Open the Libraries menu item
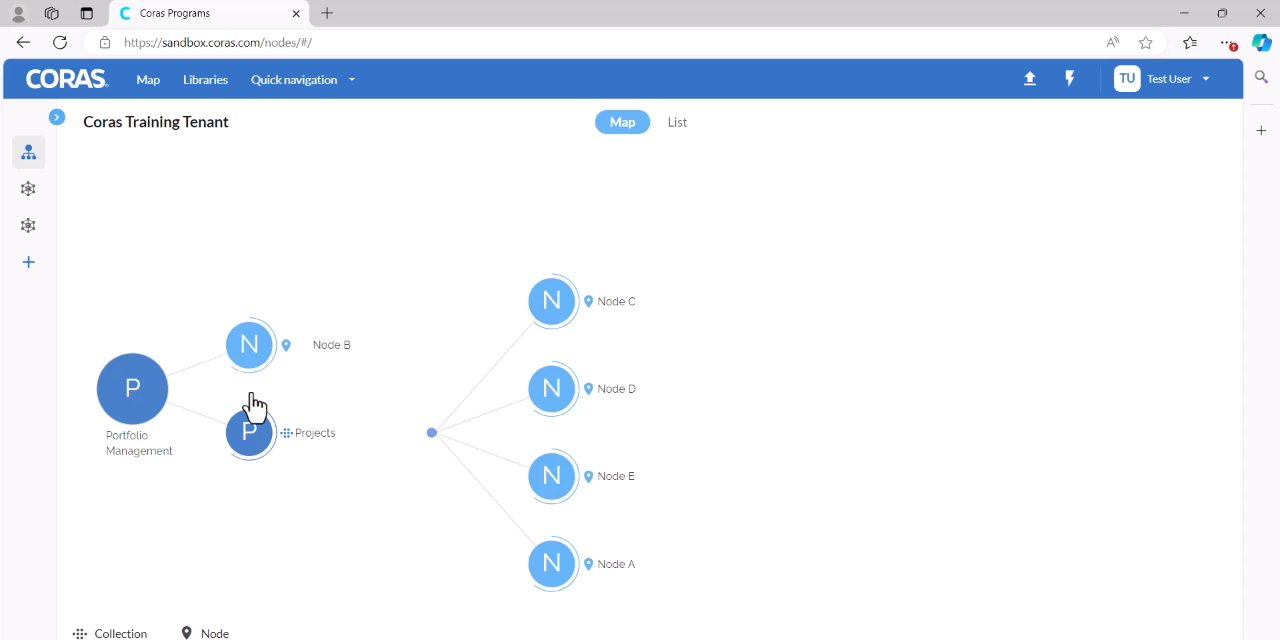Viewport: 1280px width, 640px height. click(205, 80)
